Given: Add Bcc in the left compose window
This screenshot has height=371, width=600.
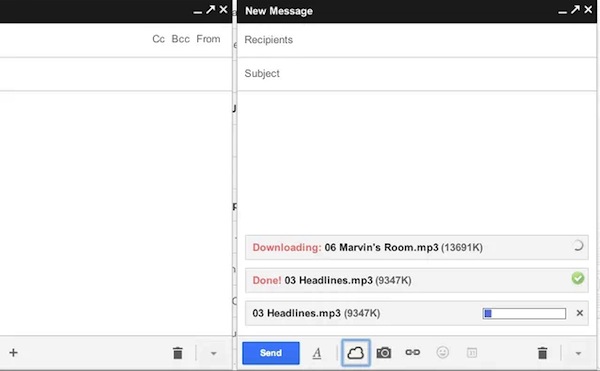Looking at the screenshot, I should (x=180, y=39).
